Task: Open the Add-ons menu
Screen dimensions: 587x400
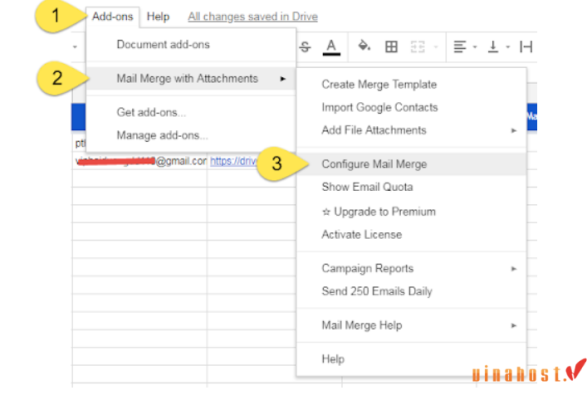Action: click(x=113, y=16)
